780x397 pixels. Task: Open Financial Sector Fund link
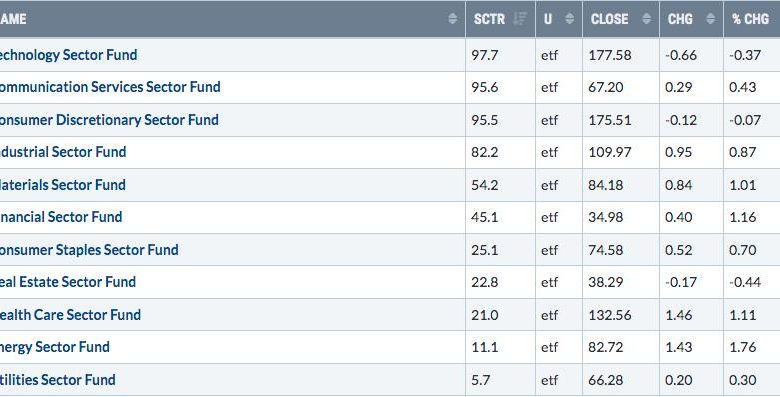(x=60, y=217)
